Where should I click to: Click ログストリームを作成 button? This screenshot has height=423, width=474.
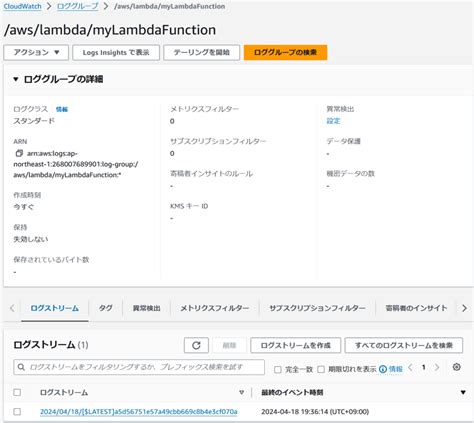coord(295,345)
